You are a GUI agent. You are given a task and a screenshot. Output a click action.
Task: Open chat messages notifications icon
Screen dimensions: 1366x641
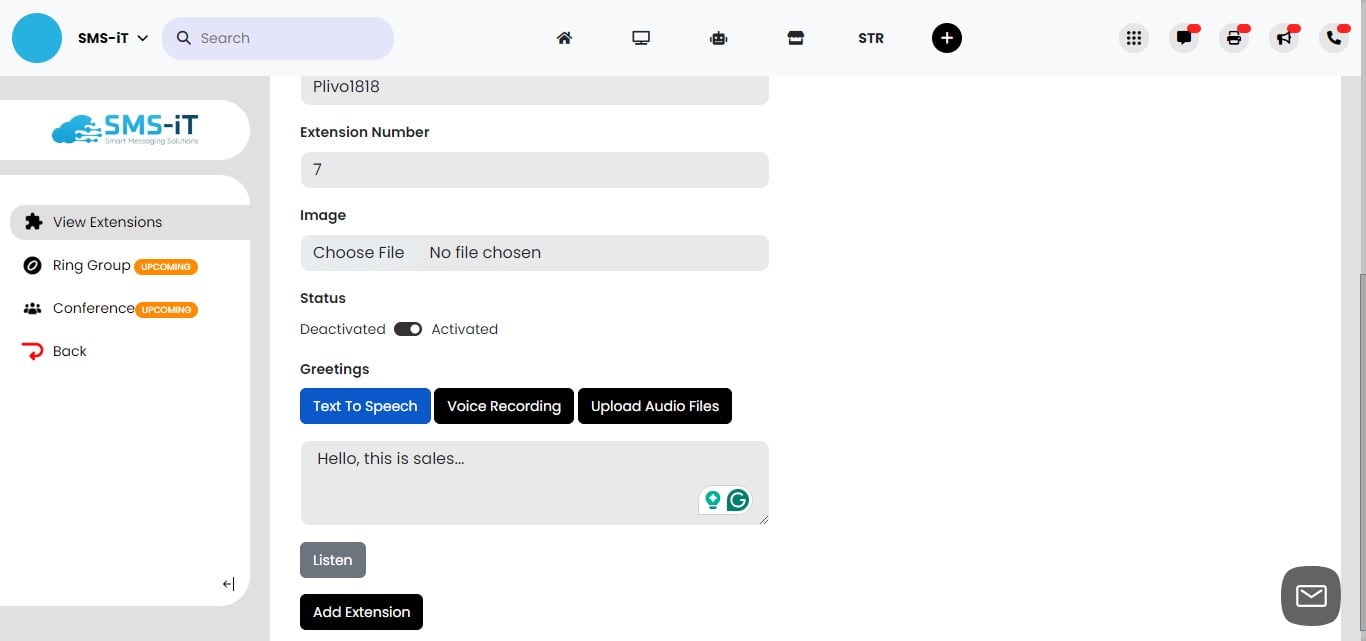click(1184, 37)
